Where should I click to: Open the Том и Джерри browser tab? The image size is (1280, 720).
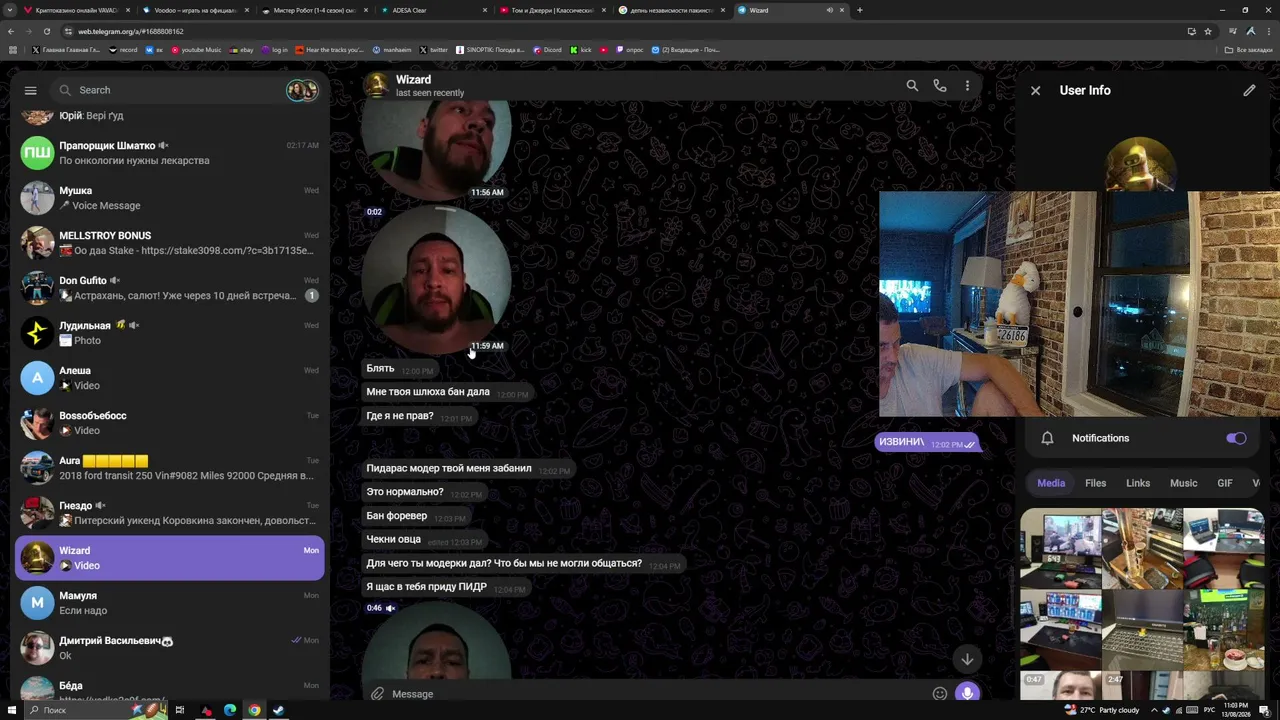point(552,10)
